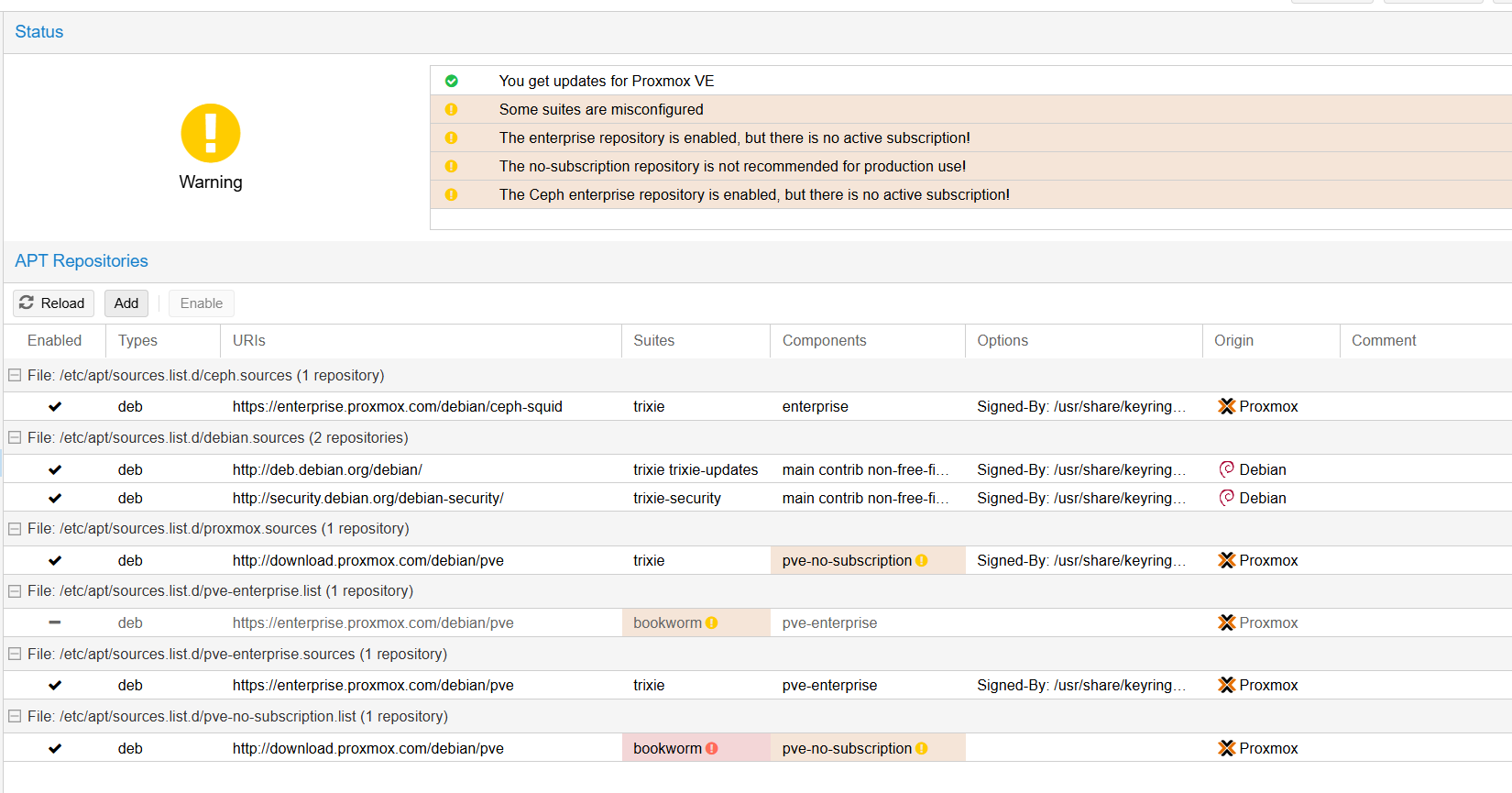Screen dimensions: 1512x793
Task: Select download.proxmox.com URI in proxmox.sources group
Action: 368,560
